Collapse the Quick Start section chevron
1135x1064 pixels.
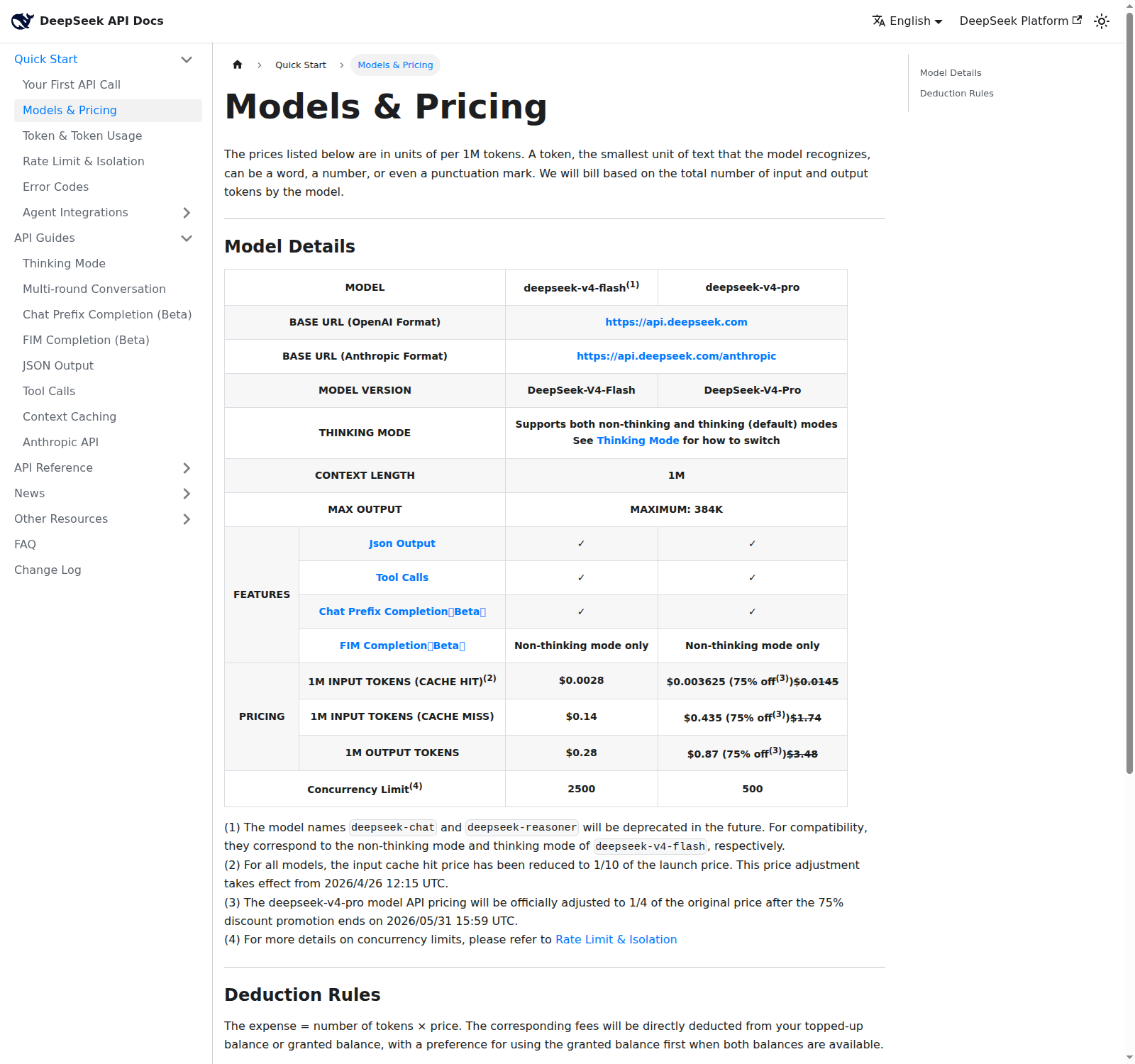tap(187, 60)
